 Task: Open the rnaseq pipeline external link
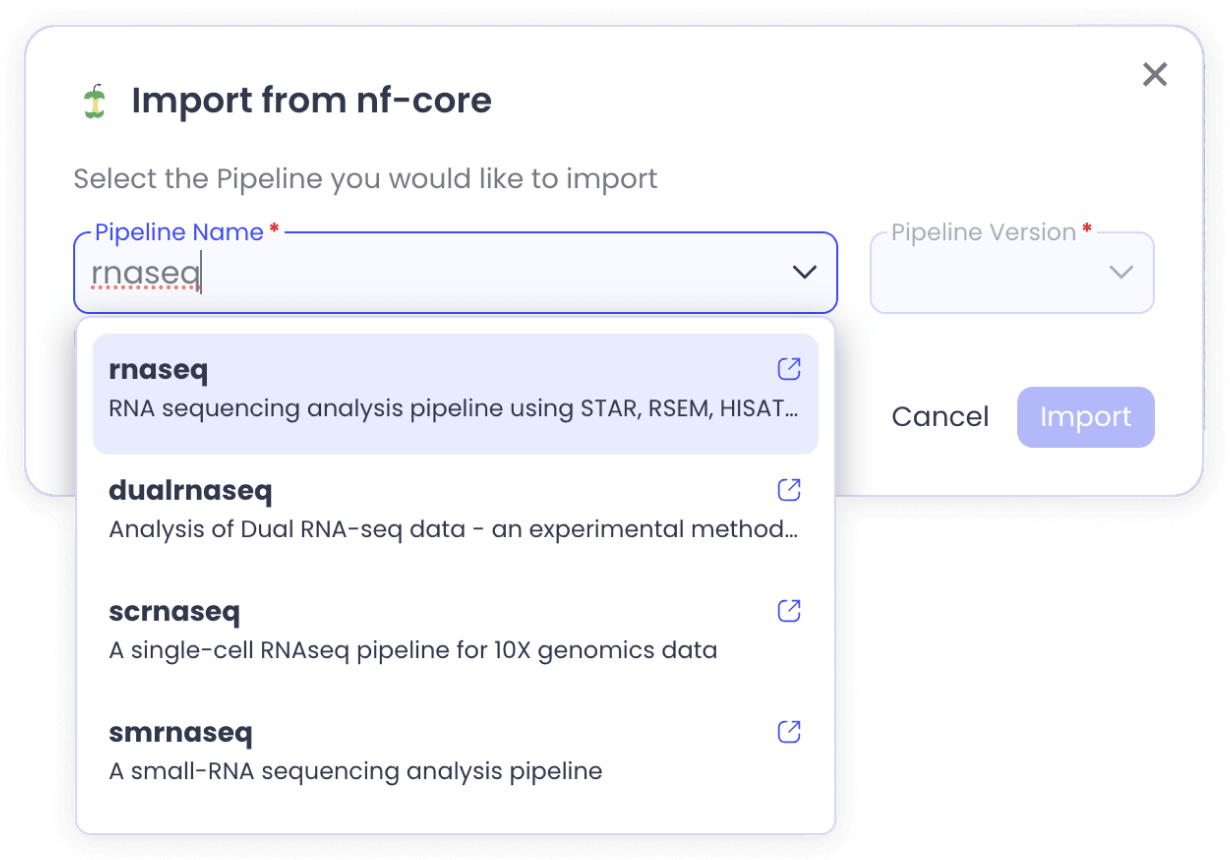pyautogui.click(x=789, y=368)
